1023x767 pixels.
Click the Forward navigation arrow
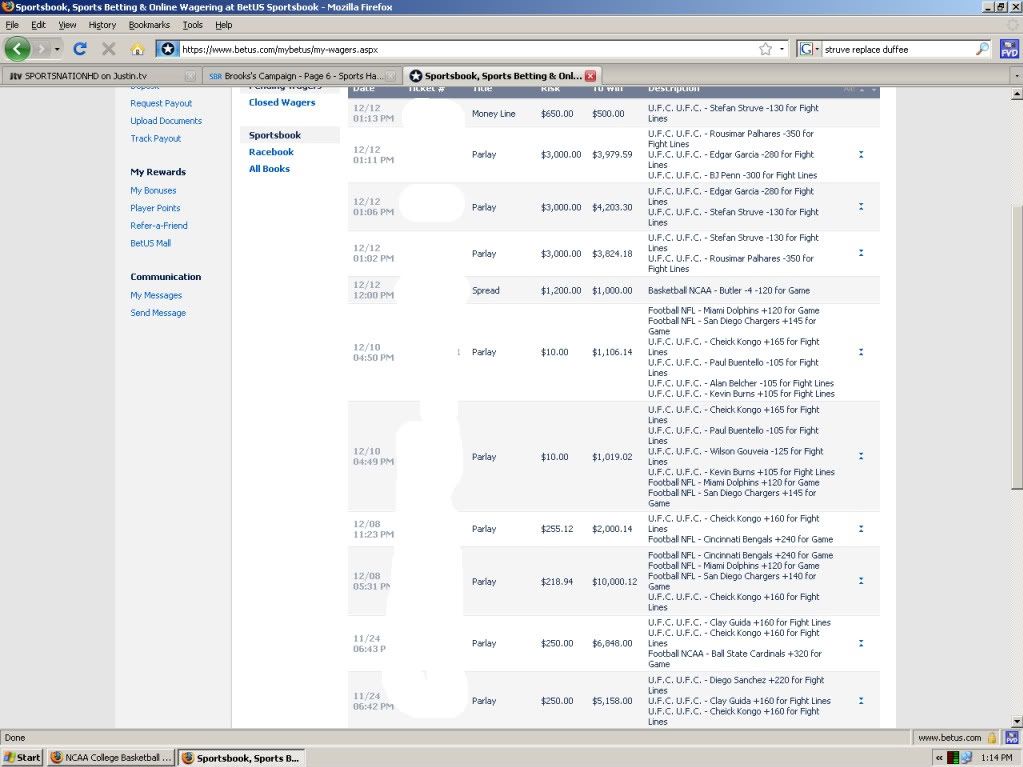tap(42, 49)
